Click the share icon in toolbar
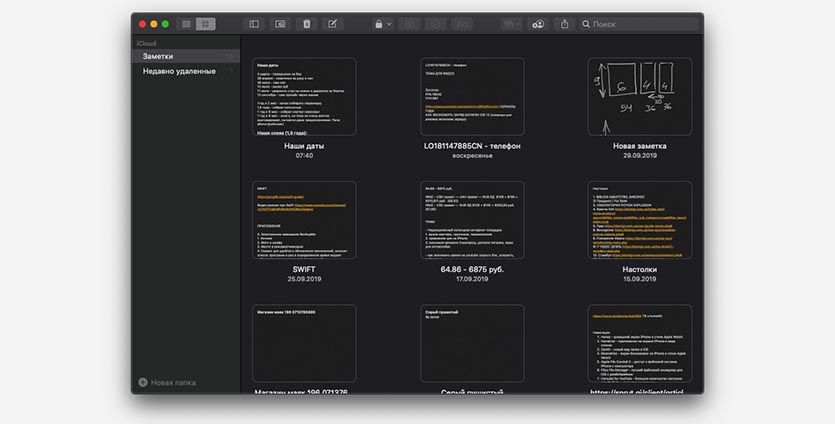 pos(565,23)
